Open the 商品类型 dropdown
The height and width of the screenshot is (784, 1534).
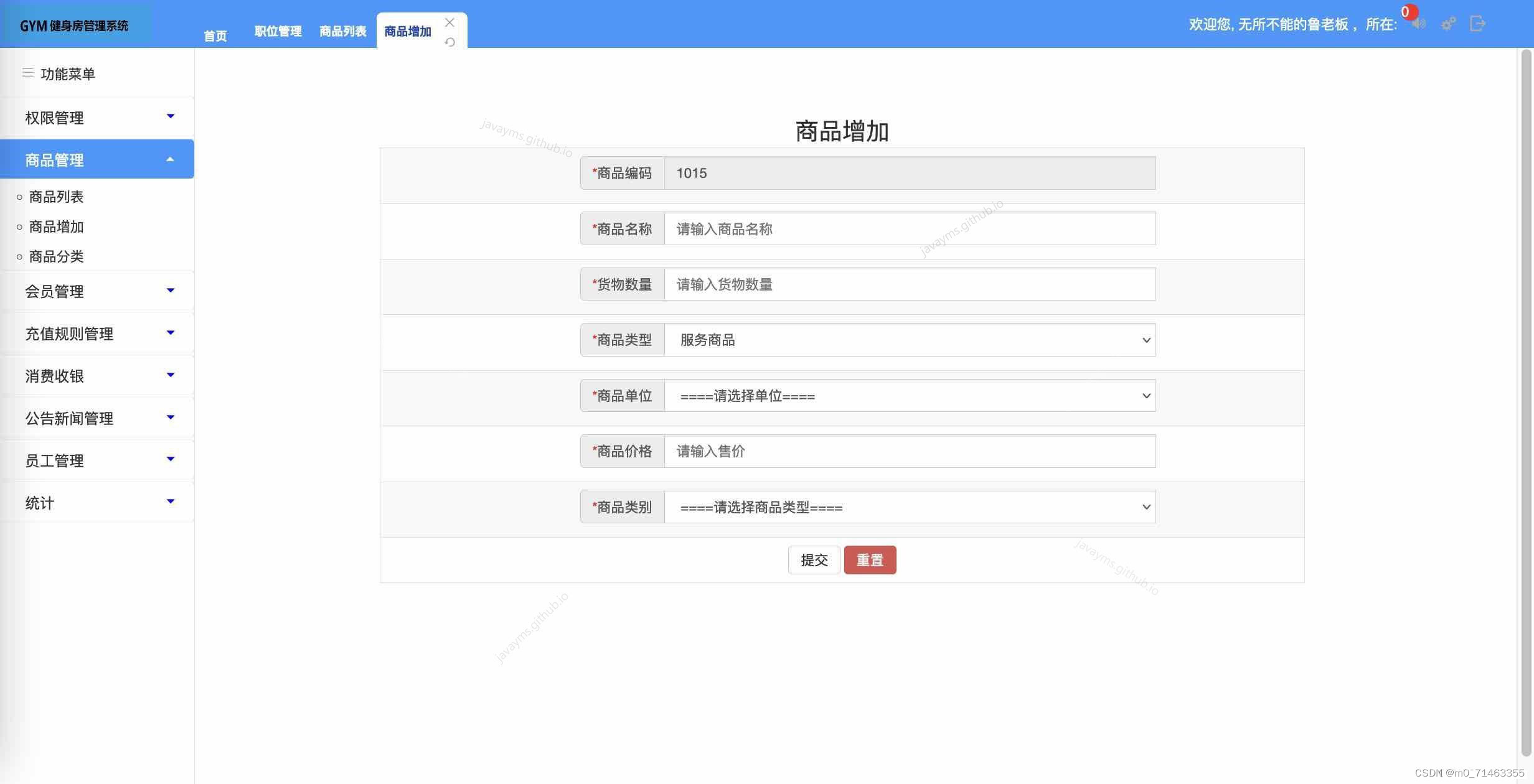(x=910, y=340)
